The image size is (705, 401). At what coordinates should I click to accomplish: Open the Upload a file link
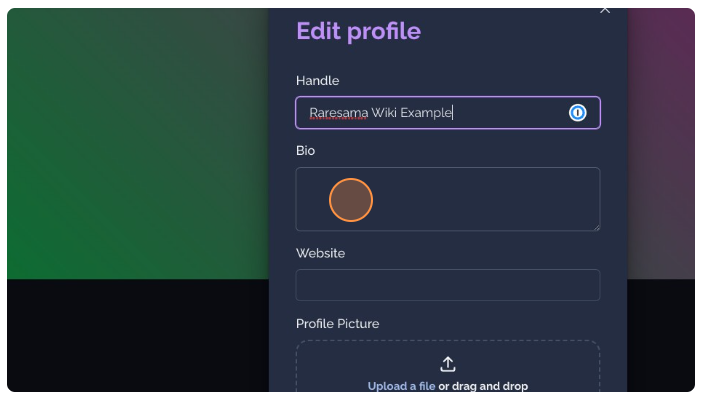(x=401, y=386)
